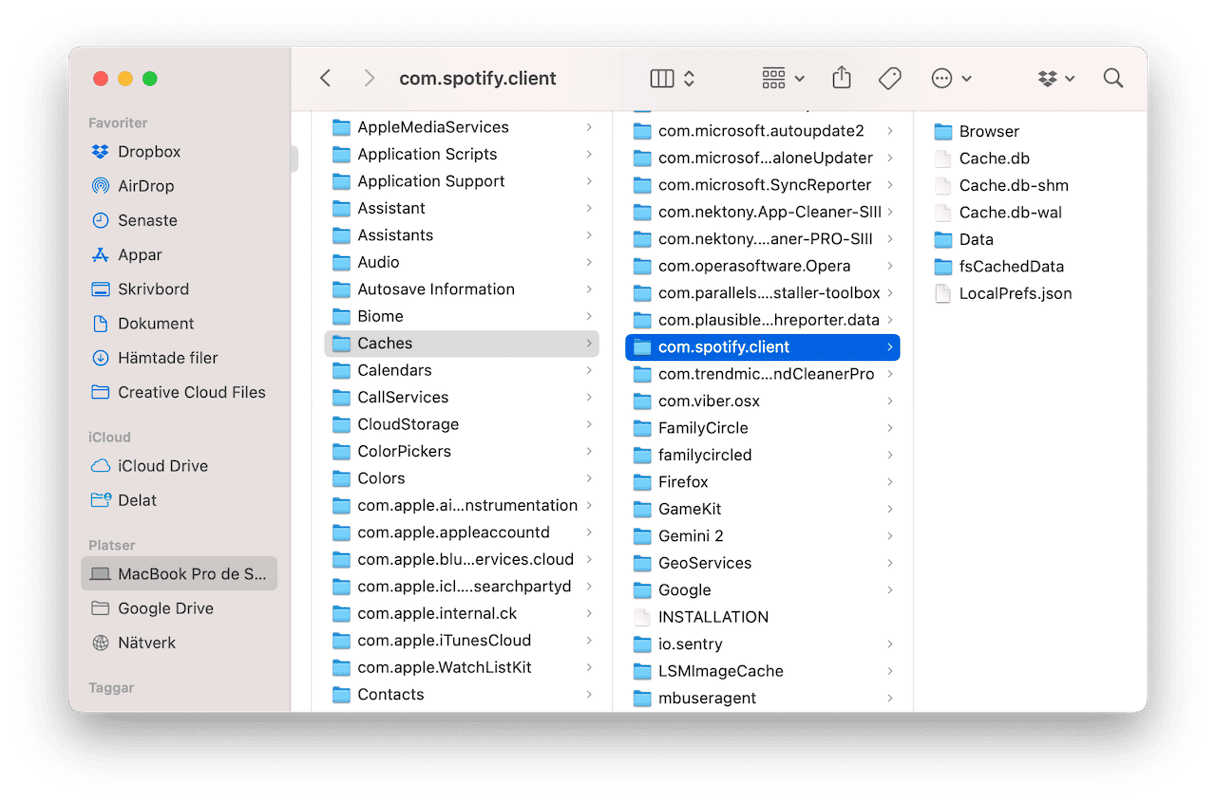Open AirDrop in the sidebar
Viewport: 1216px width, 803px height.
coord(145,186)
